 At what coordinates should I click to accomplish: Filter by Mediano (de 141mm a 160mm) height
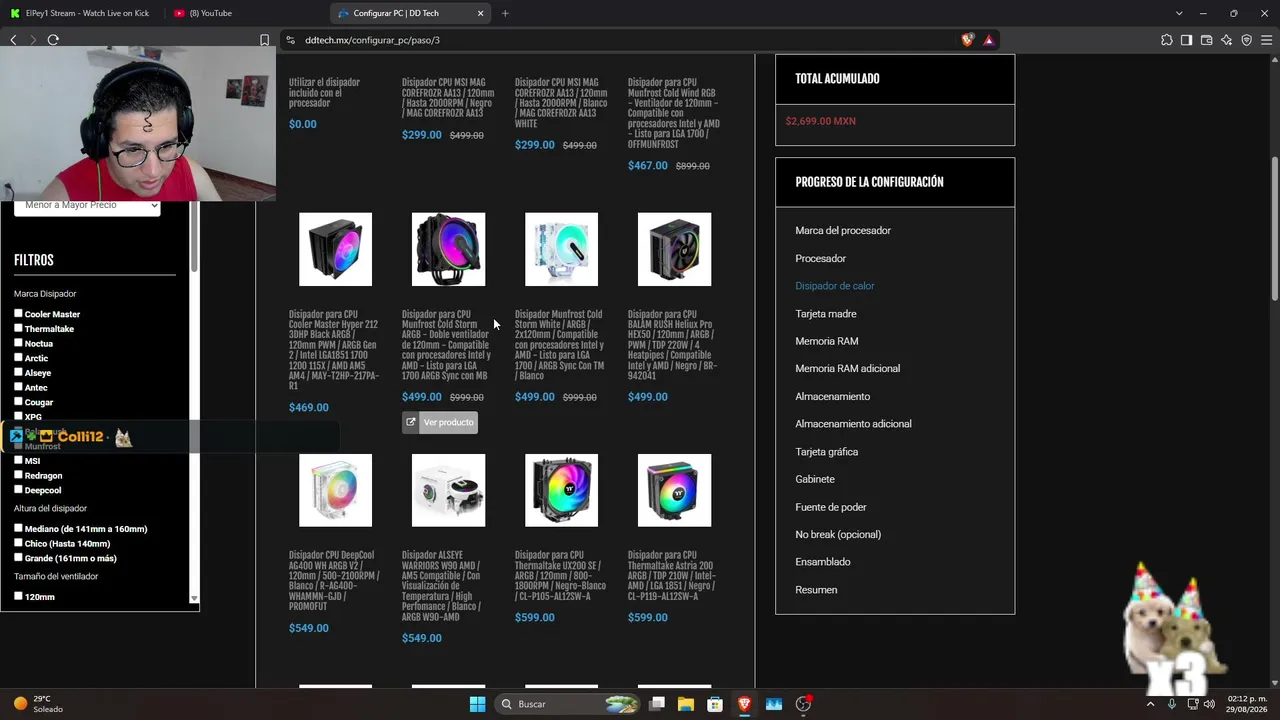point(18,528)
